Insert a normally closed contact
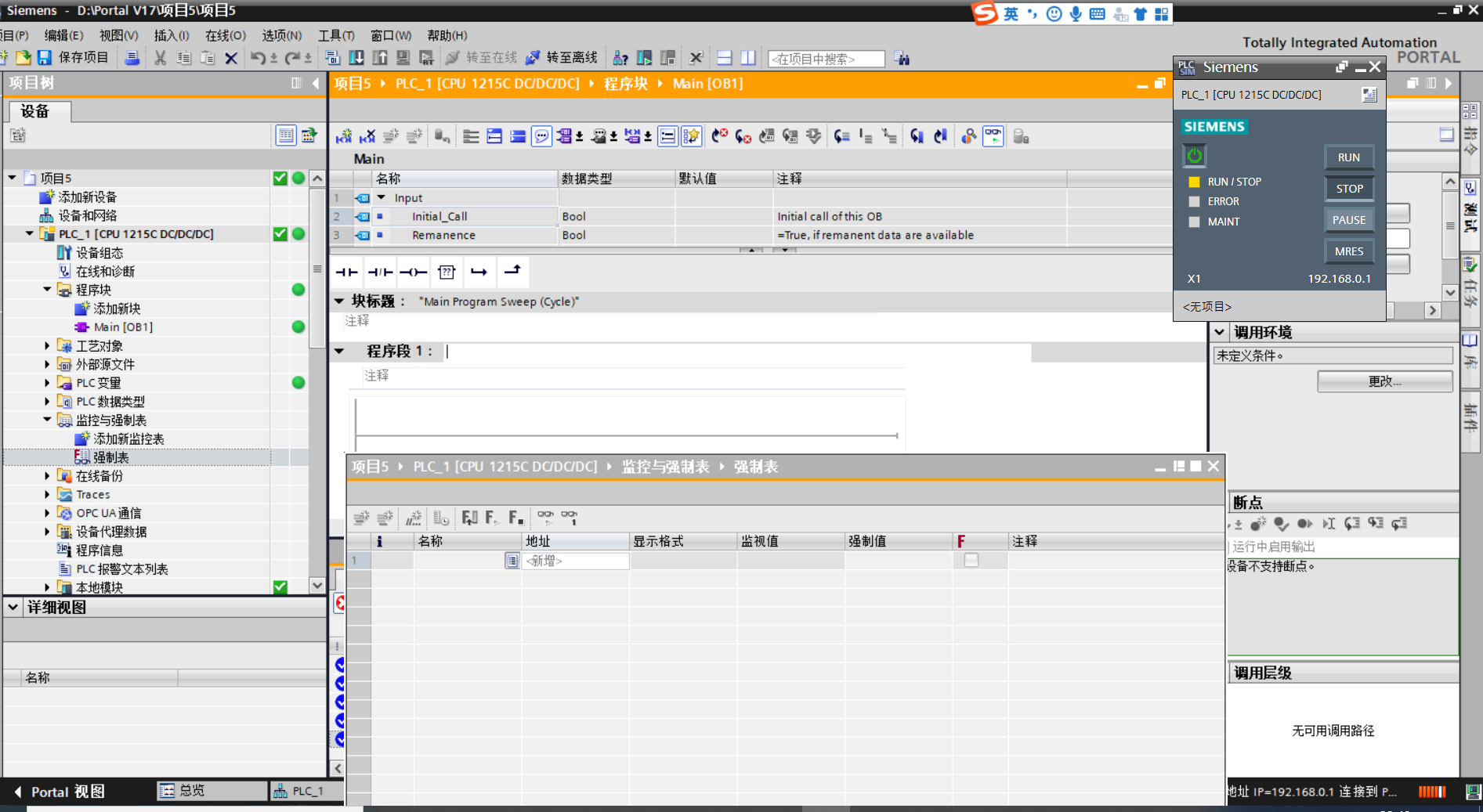This screenshot has height=812, width=1483. [380, 272]
